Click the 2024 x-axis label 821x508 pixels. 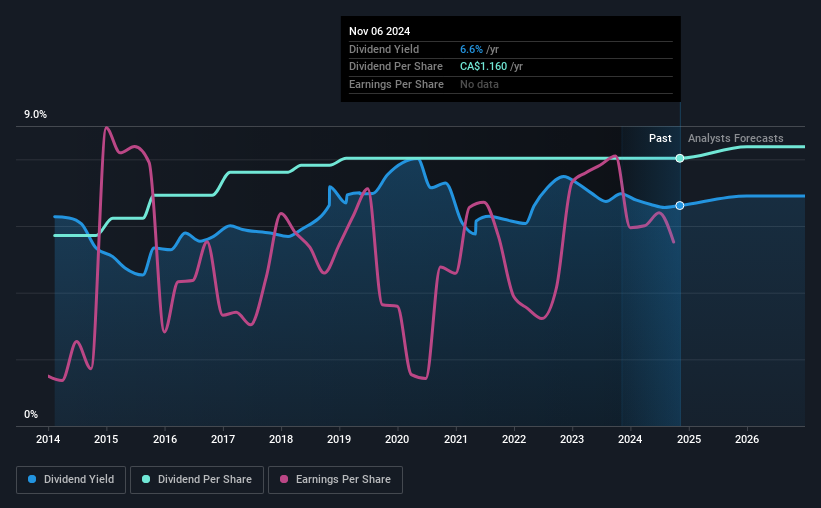(630, 439)
